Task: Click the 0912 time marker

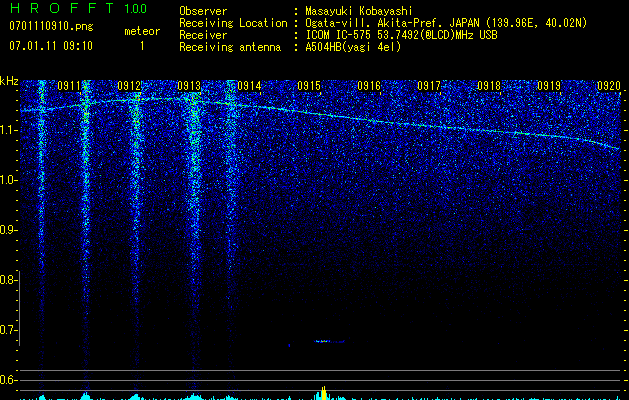Action: coord(129,86)
